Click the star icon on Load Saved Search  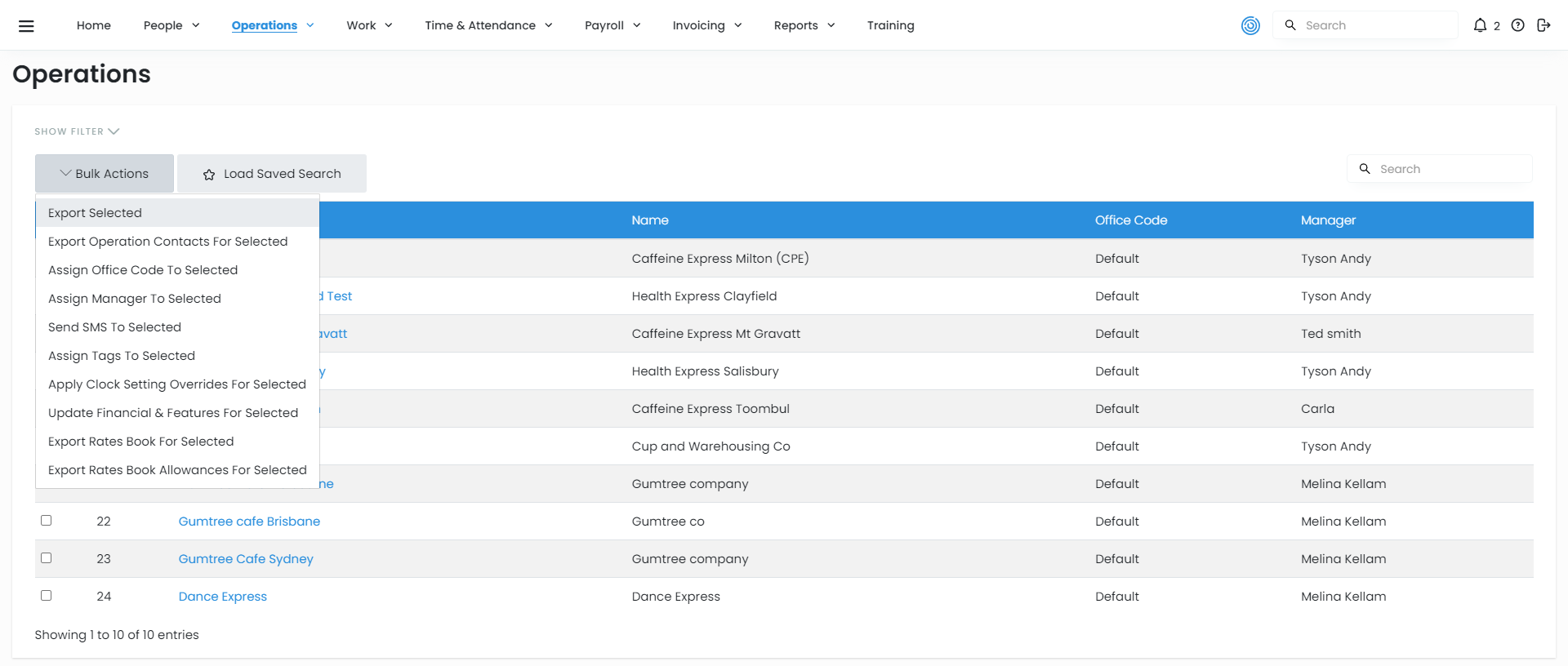209,175
